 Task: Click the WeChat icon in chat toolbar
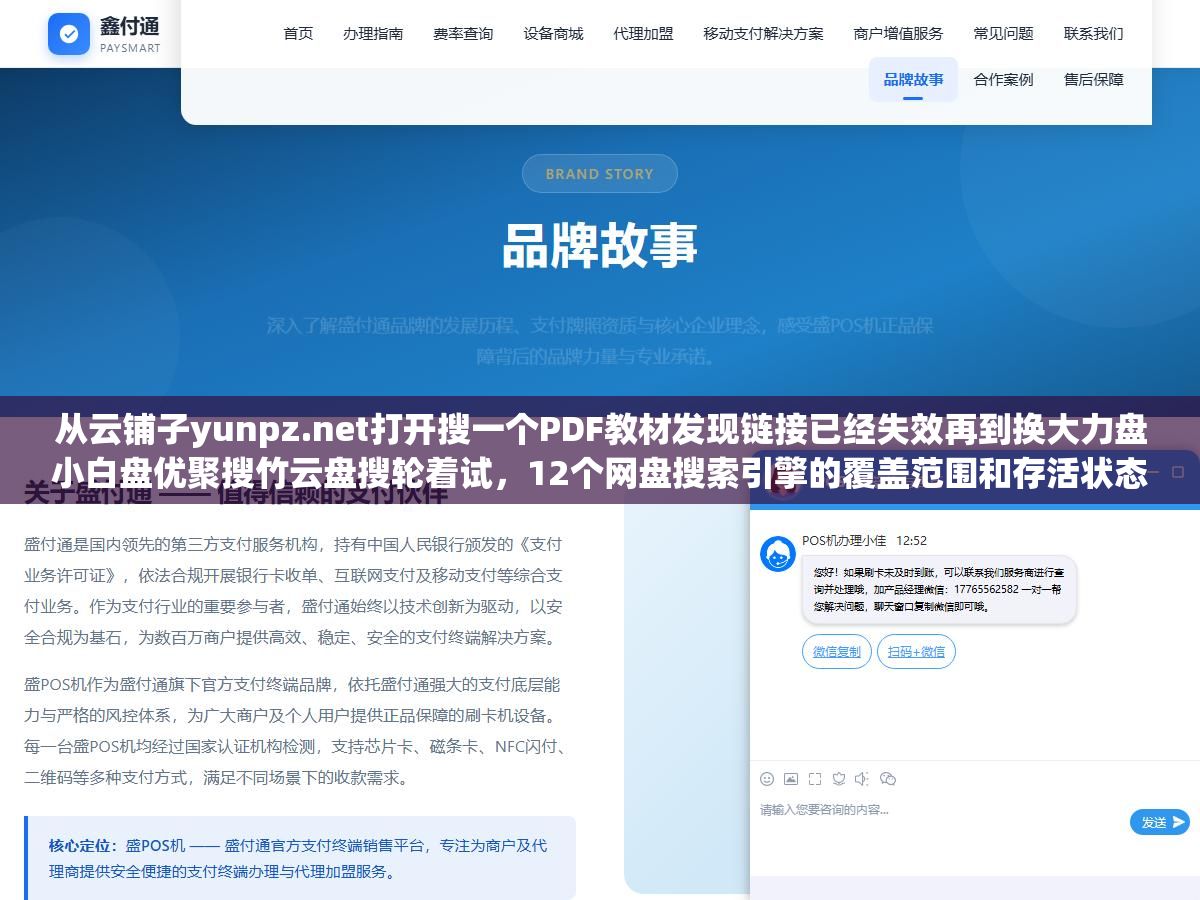[x=888, y=778]
